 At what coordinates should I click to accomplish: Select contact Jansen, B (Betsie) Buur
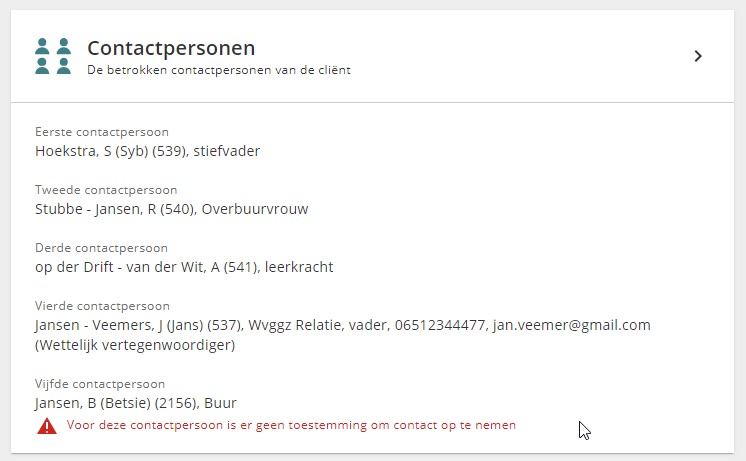coord(136,403)
